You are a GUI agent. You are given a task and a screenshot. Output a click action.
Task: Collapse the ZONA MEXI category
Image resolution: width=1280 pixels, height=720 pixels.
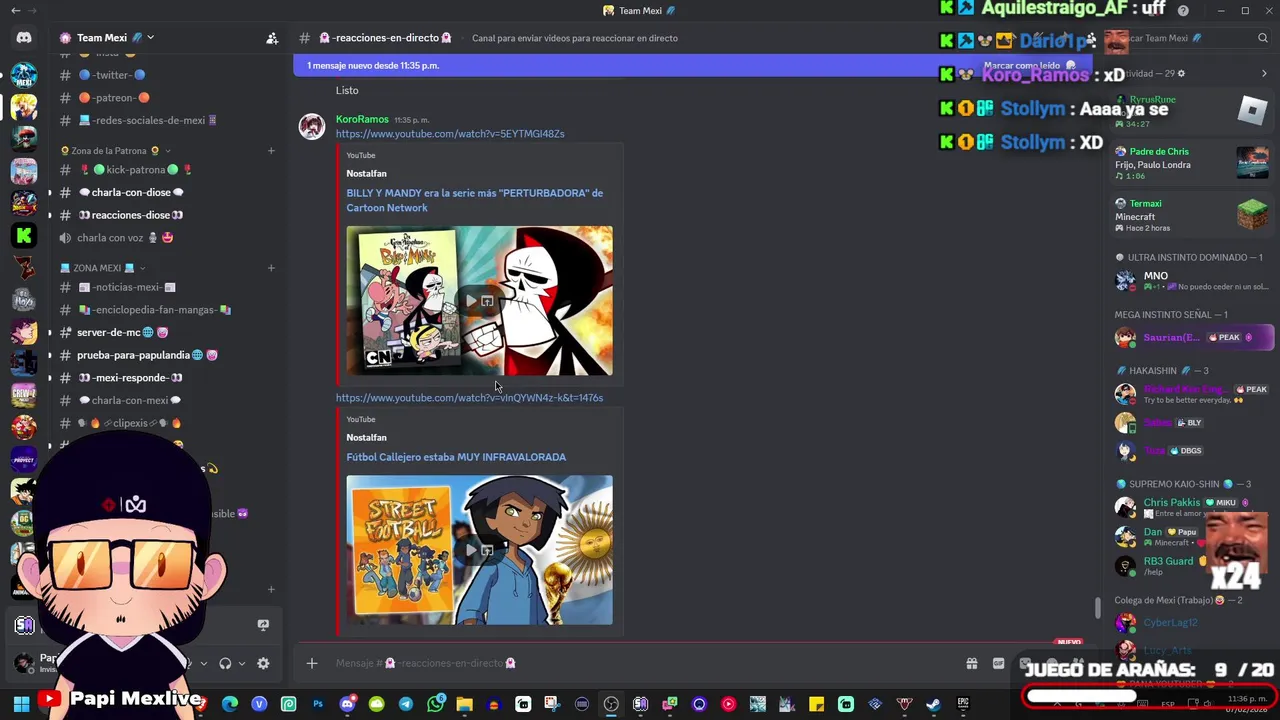pos(143,268)
